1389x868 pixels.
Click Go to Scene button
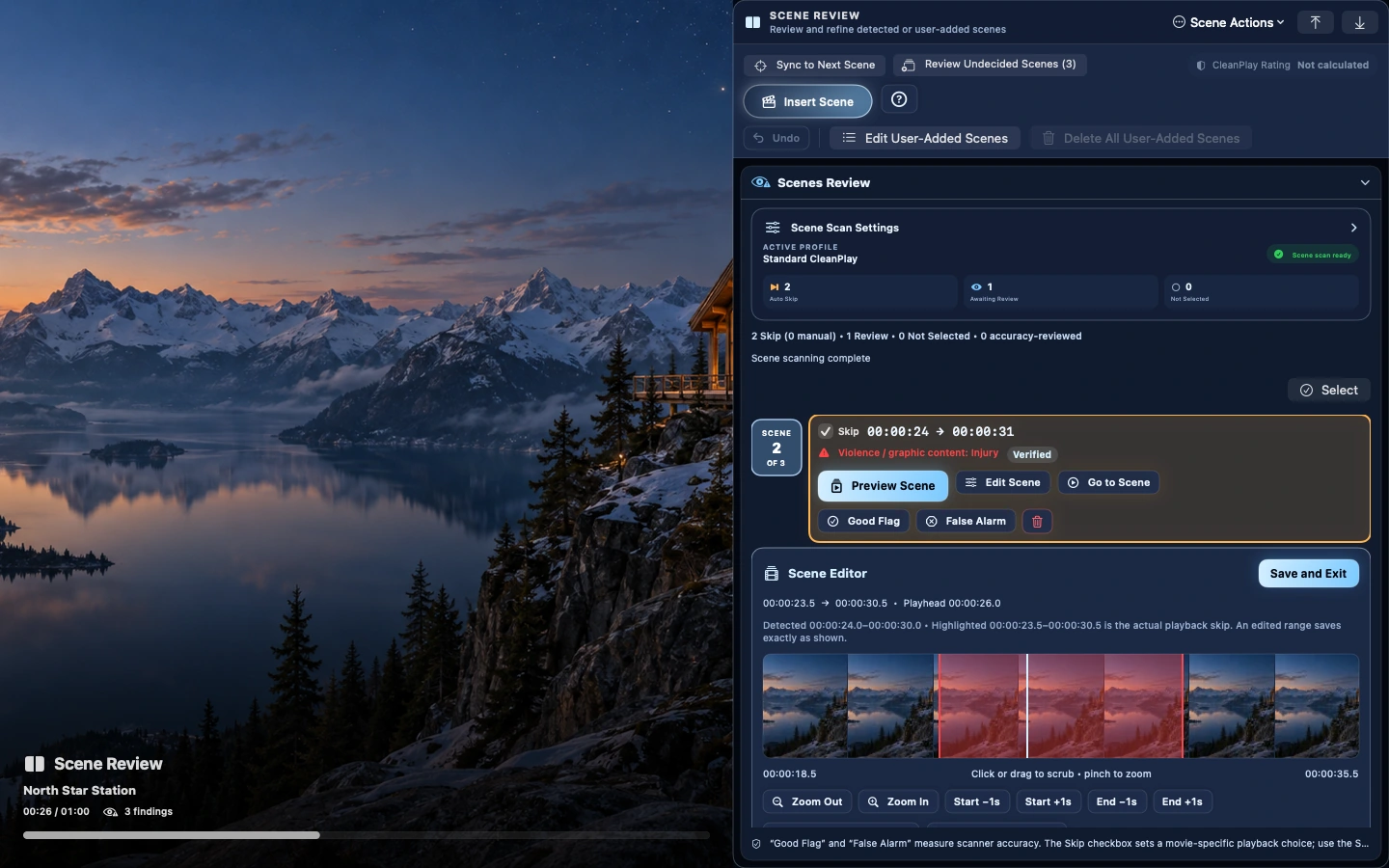(x=1108, y=482)
